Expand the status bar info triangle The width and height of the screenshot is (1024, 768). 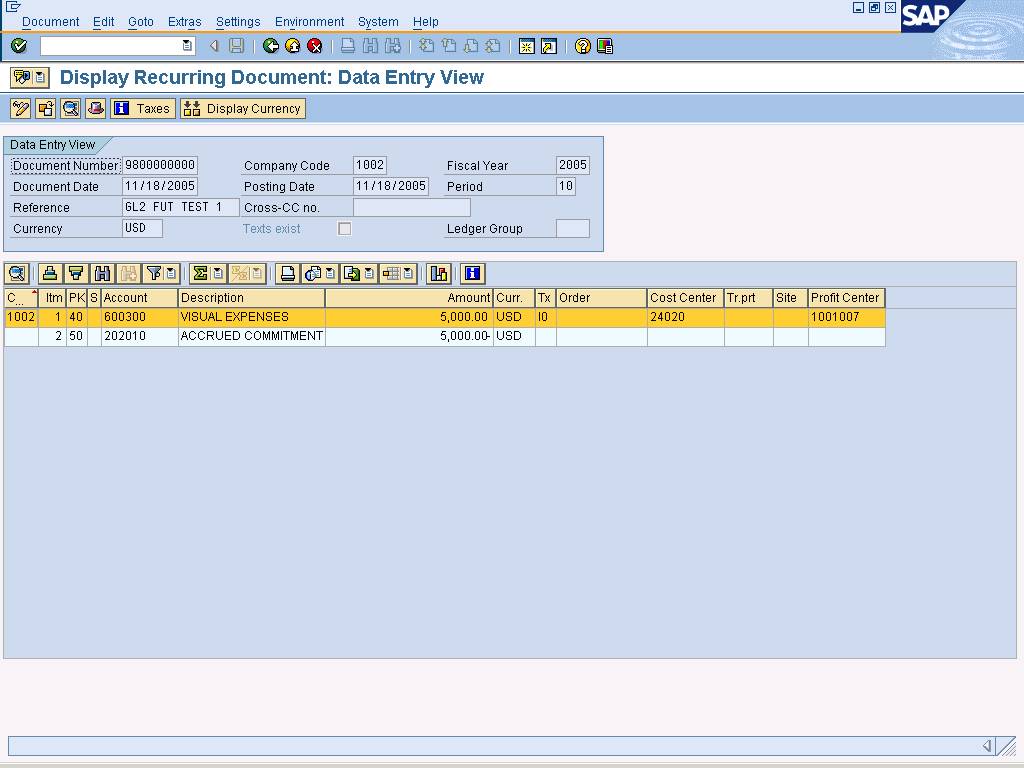coord(987,745)
